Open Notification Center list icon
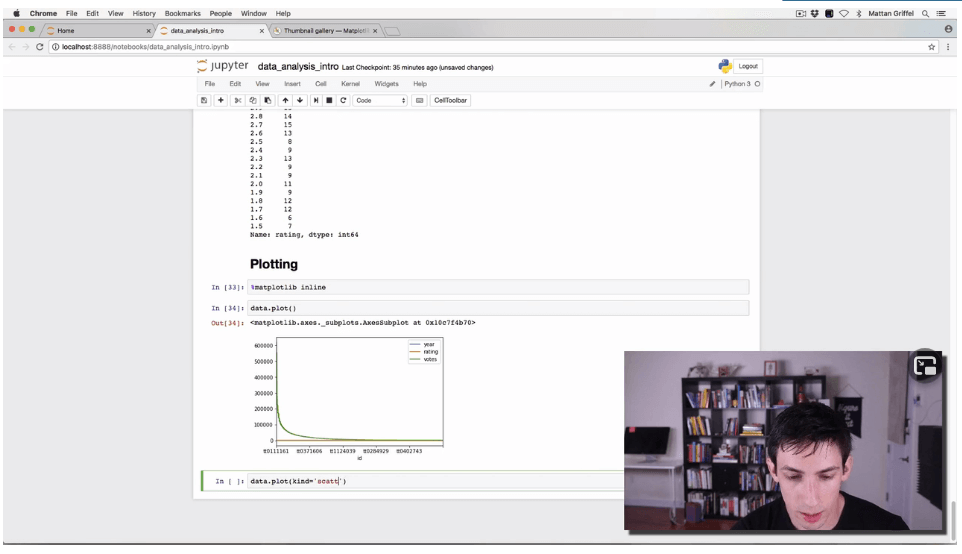Viewport: 962px width, 554px height. coord(941,13)
